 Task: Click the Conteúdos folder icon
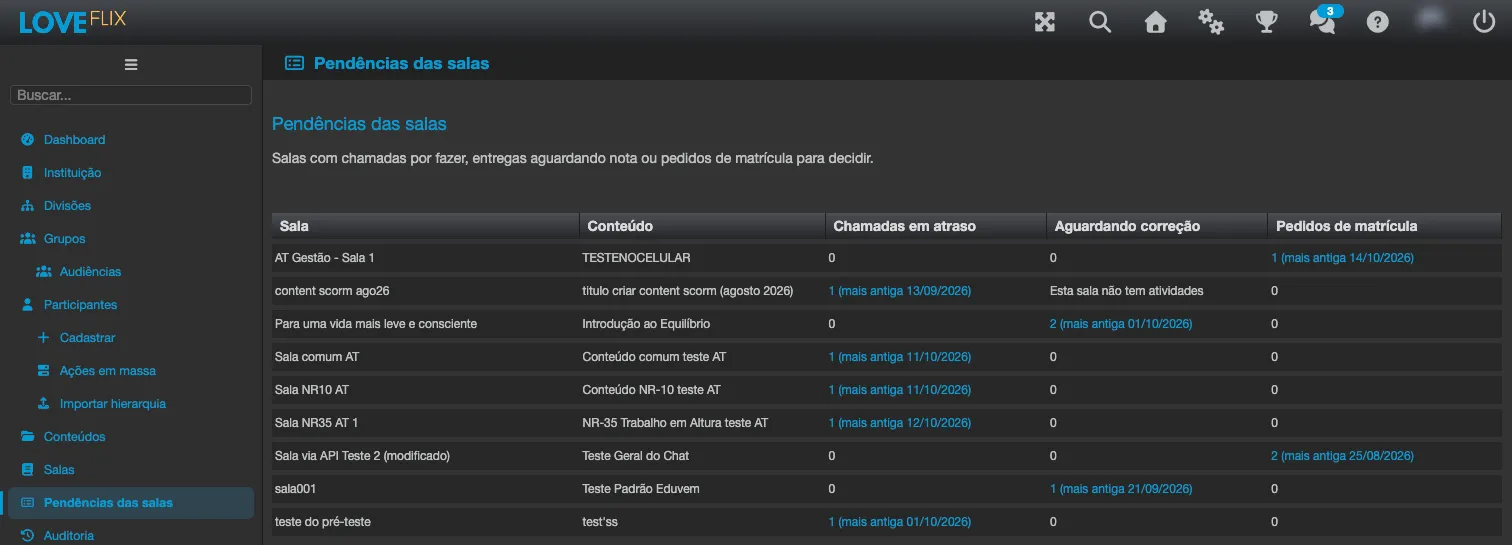pos(28,436)
